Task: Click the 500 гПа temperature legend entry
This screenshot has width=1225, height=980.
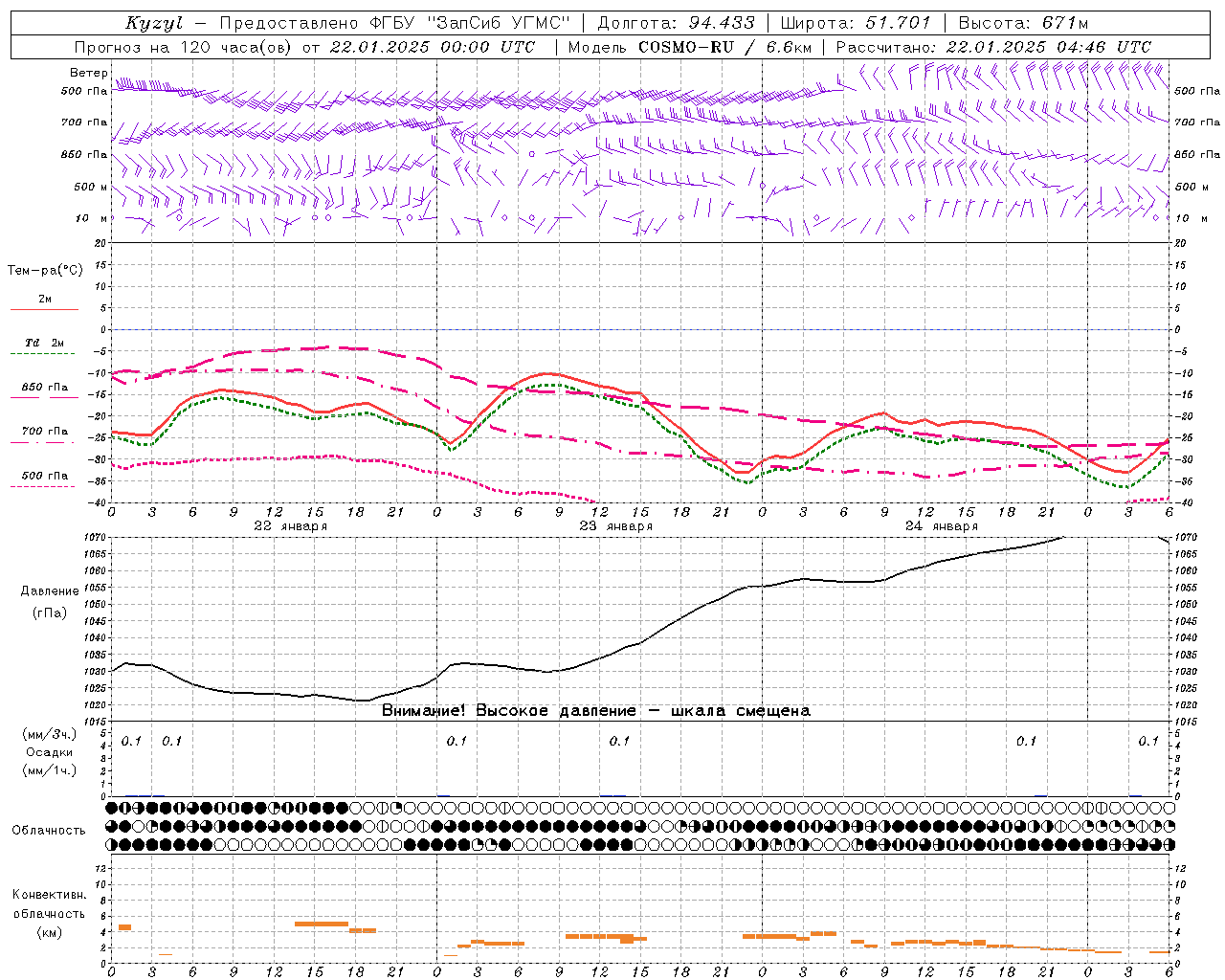Action: click(x=45, y=476)
